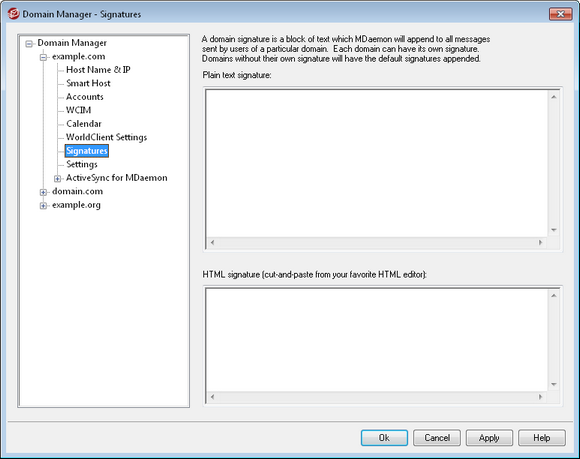Screen dimensions: 580x459
Task: Click inside the Plain text signature box
Action: point(377,163)
